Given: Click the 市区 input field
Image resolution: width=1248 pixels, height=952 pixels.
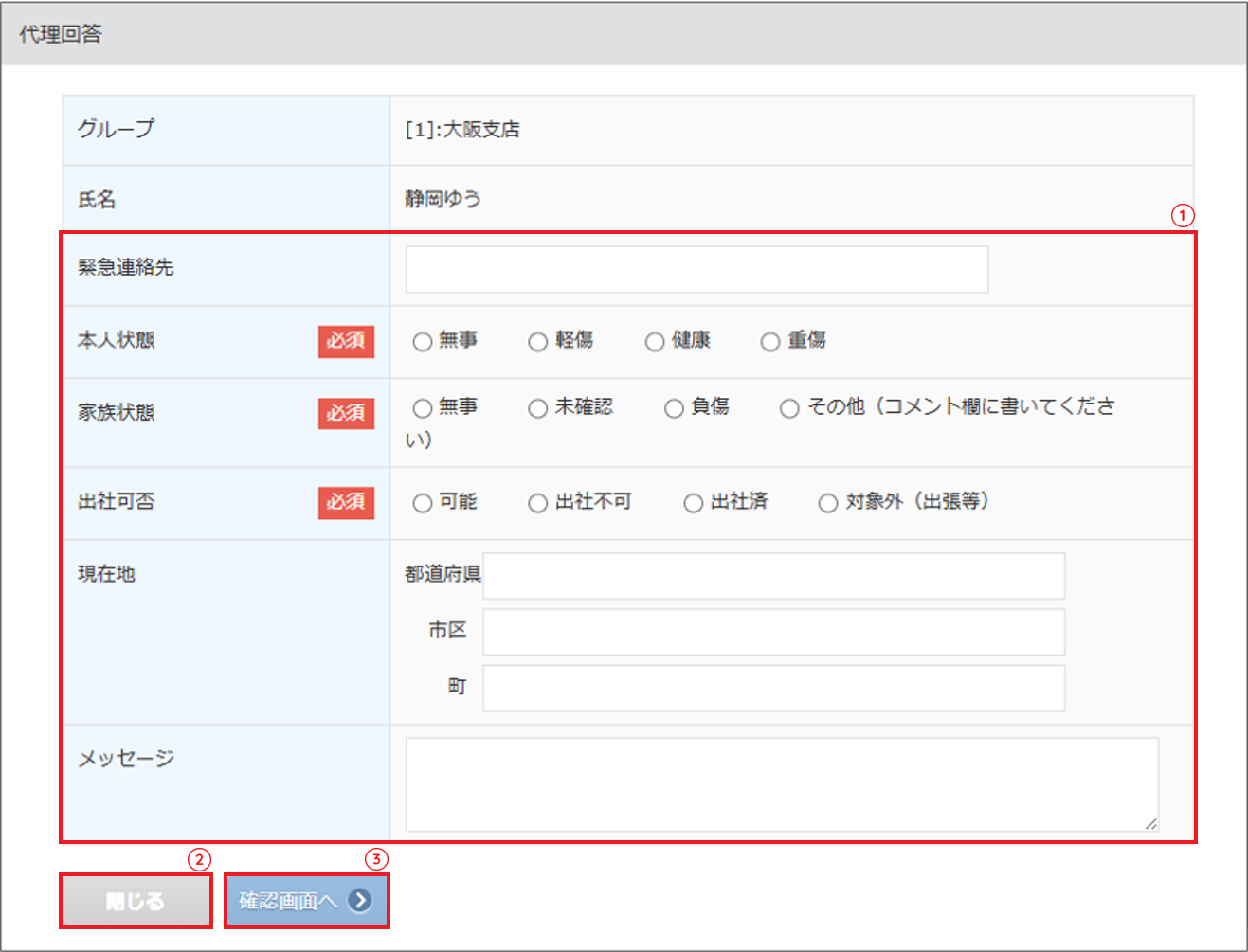Looking at the screenshot, I should [x=774, y=632].
